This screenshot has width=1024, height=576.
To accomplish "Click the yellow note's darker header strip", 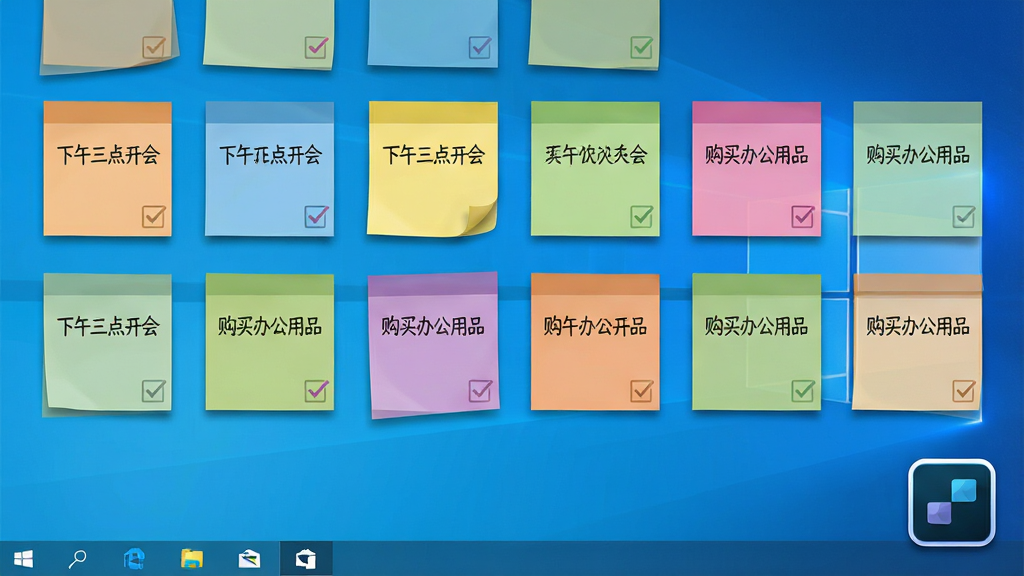I will pyautogui.click(x=434, y=112).
